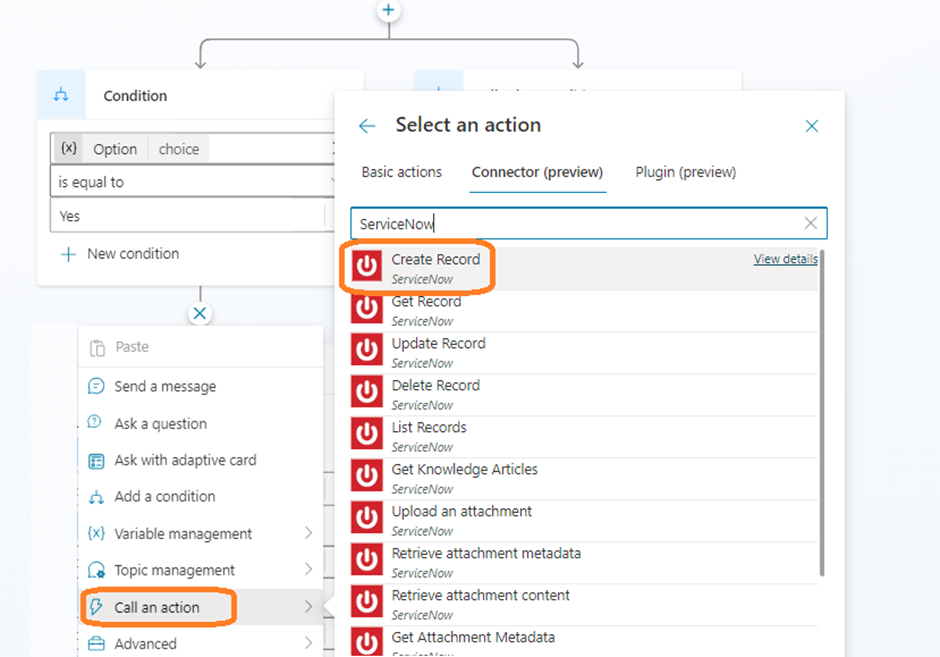
Task: Select the Create Record ServiceNow action
Action: tap(435, 267)
